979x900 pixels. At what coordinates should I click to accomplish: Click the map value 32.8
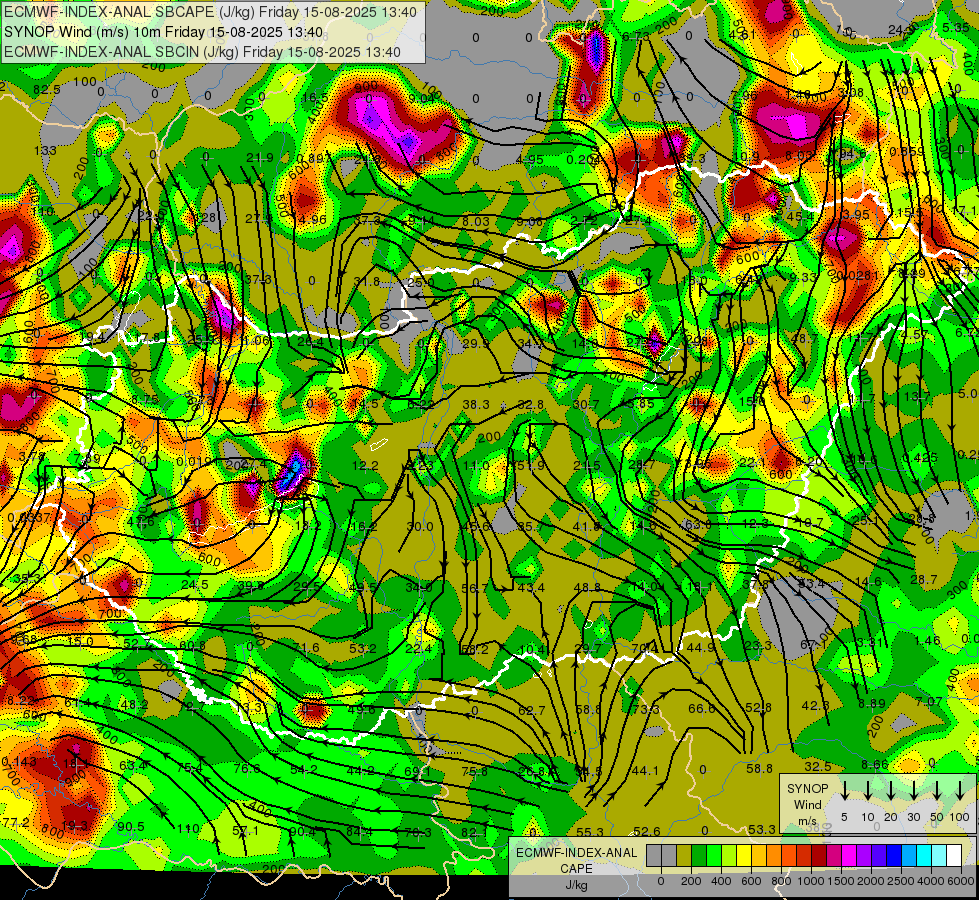click(530, 405)
